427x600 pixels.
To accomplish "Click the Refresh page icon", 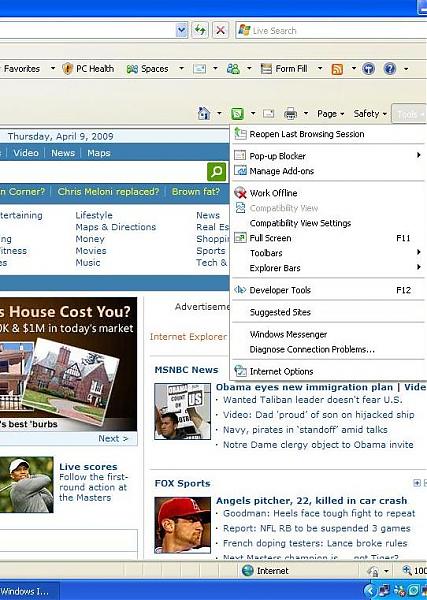I will (200, 30).
